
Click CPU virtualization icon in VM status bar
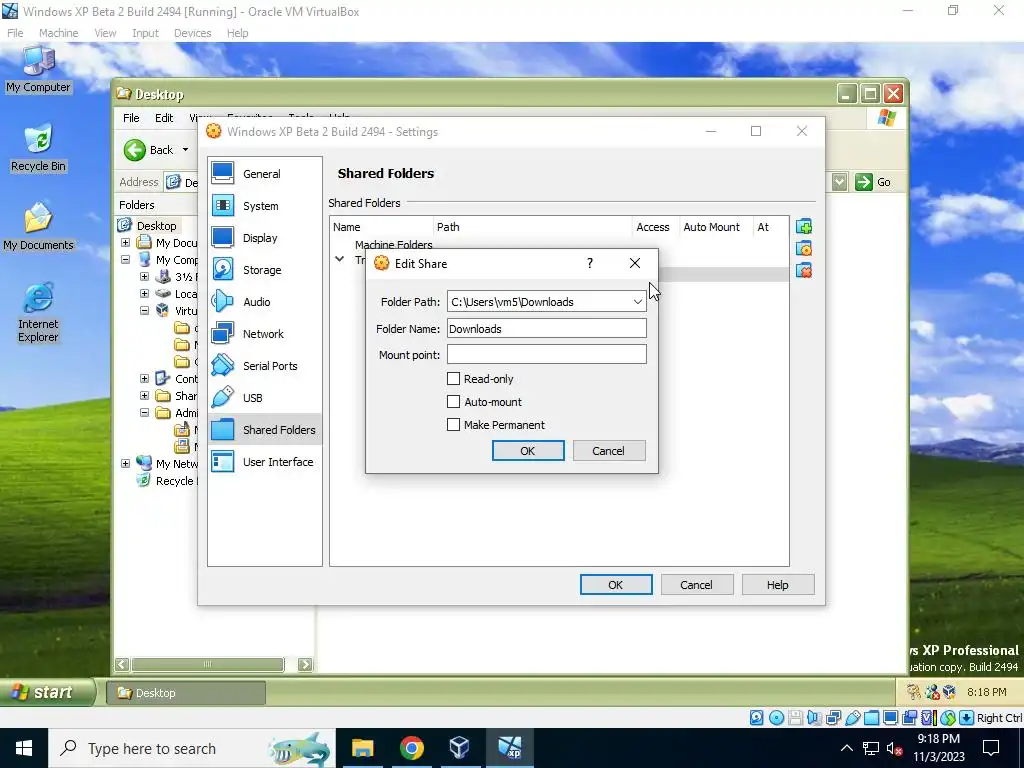929,718
